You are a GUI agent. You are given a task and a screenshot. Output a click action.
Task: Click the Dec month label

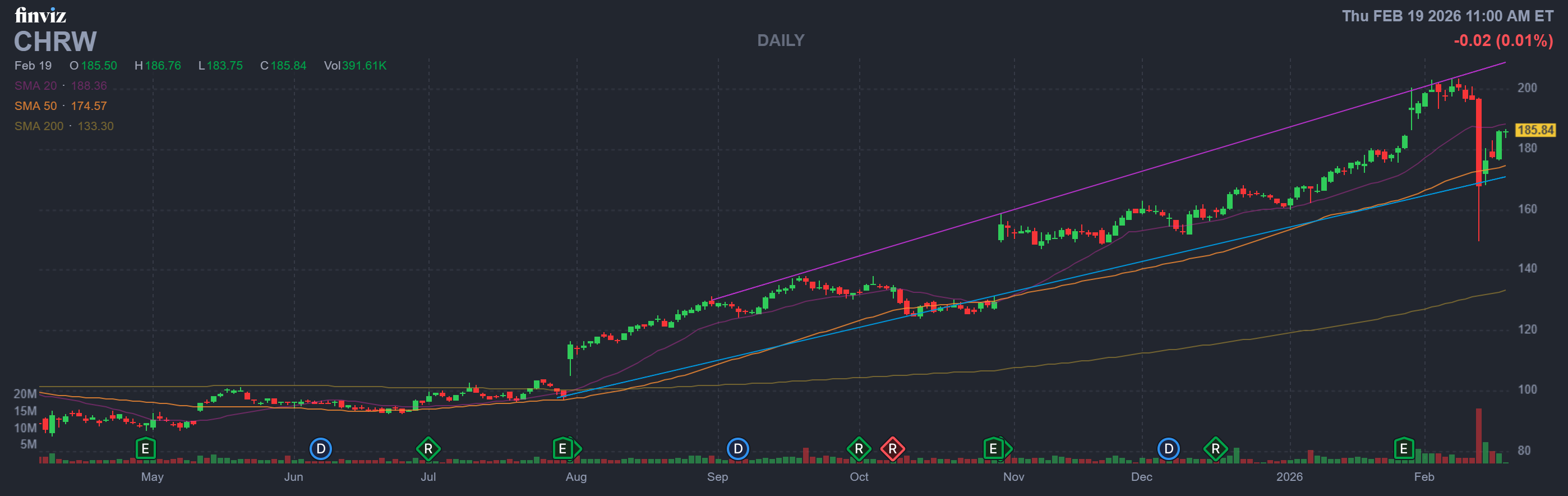click(x=1141, y=476)
